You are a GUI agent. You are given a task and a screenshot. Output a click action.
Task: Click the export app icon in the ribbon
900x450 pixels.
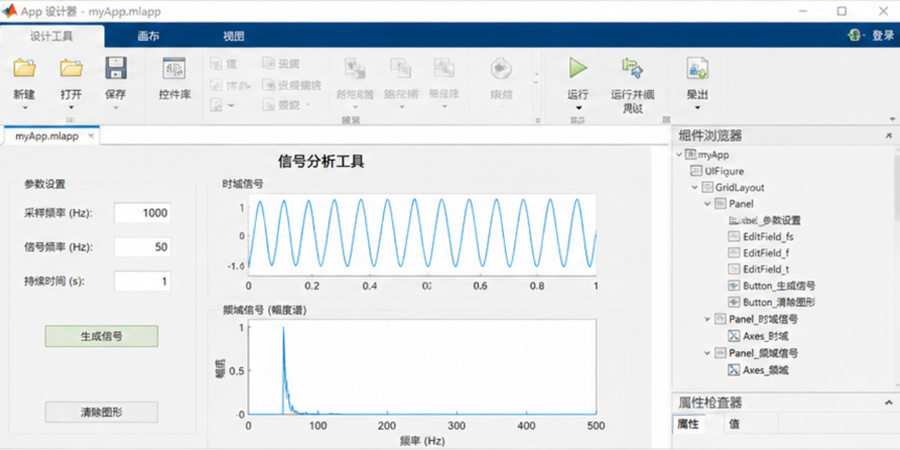(697, 68)
